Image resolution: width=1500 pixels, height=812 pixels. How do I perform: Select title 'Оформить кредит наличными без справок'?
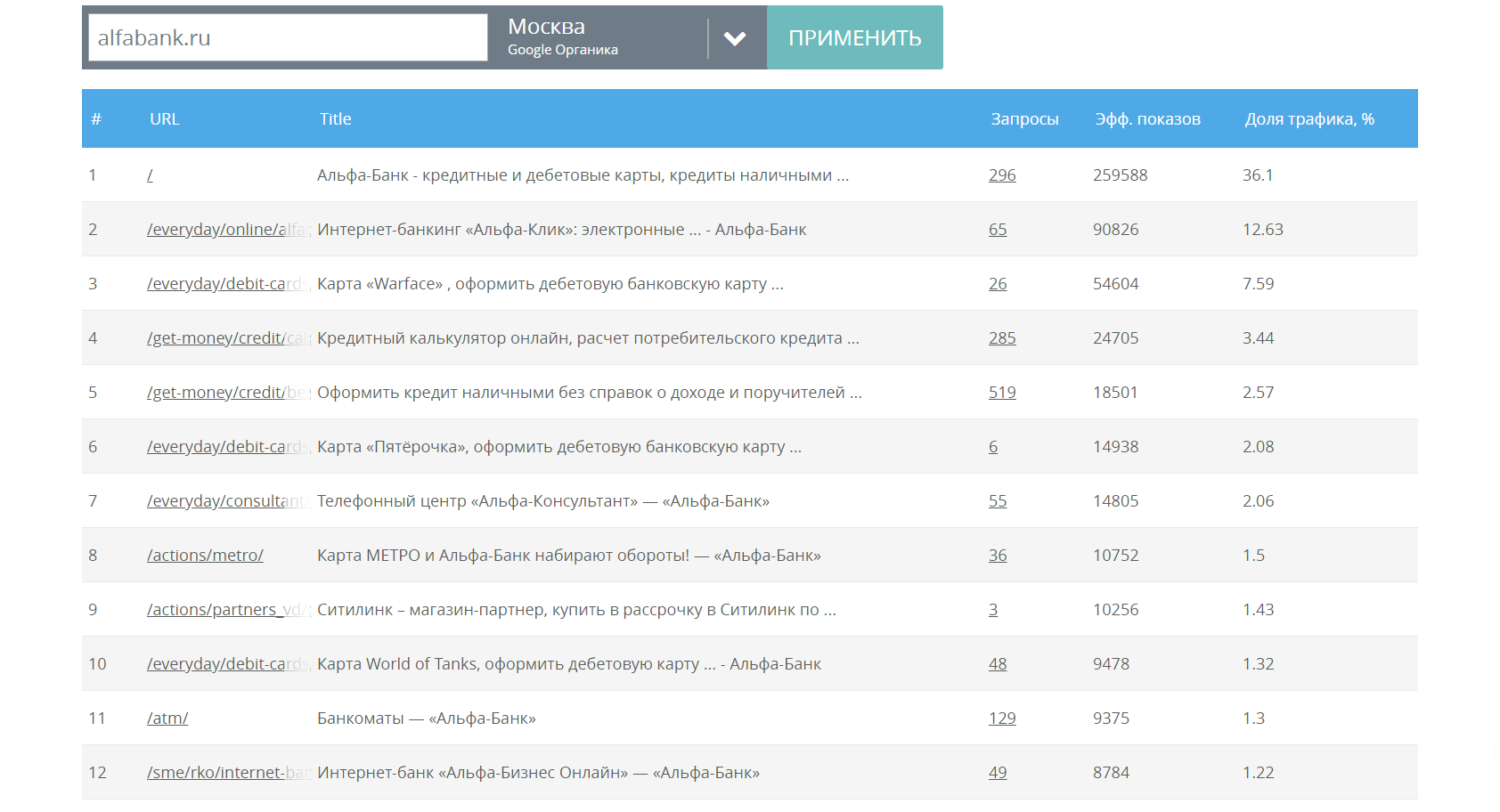click(590, 393)
